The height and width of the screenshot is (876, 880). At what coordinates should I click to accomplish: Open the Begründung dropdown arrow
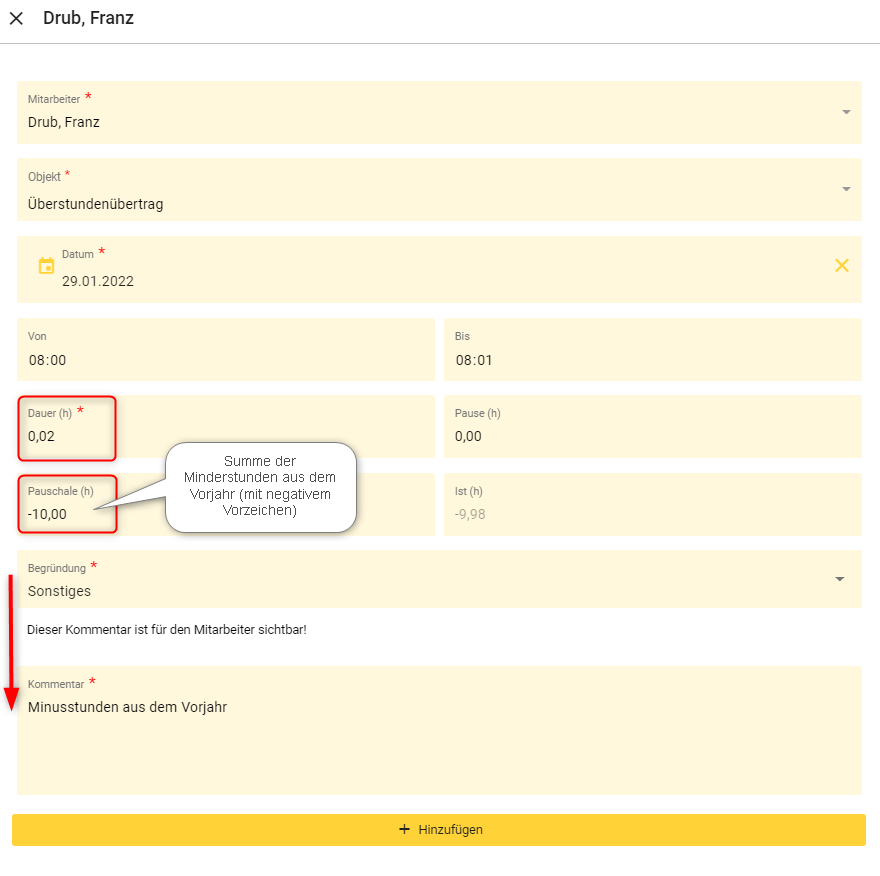coord(840,579)
